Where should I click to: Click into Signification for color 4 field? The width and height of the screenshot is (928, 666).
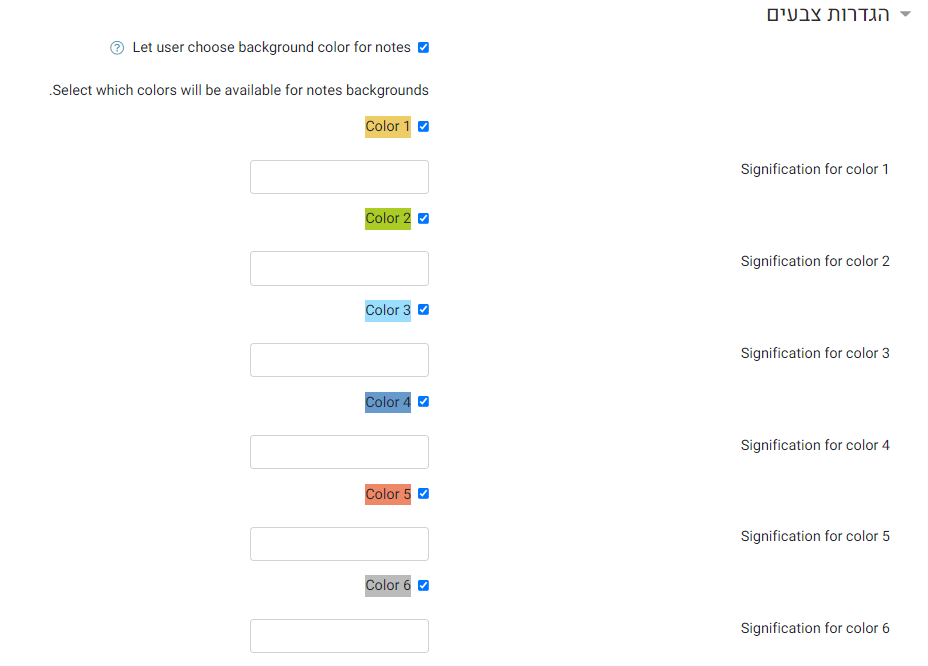[x=339, y=452]
